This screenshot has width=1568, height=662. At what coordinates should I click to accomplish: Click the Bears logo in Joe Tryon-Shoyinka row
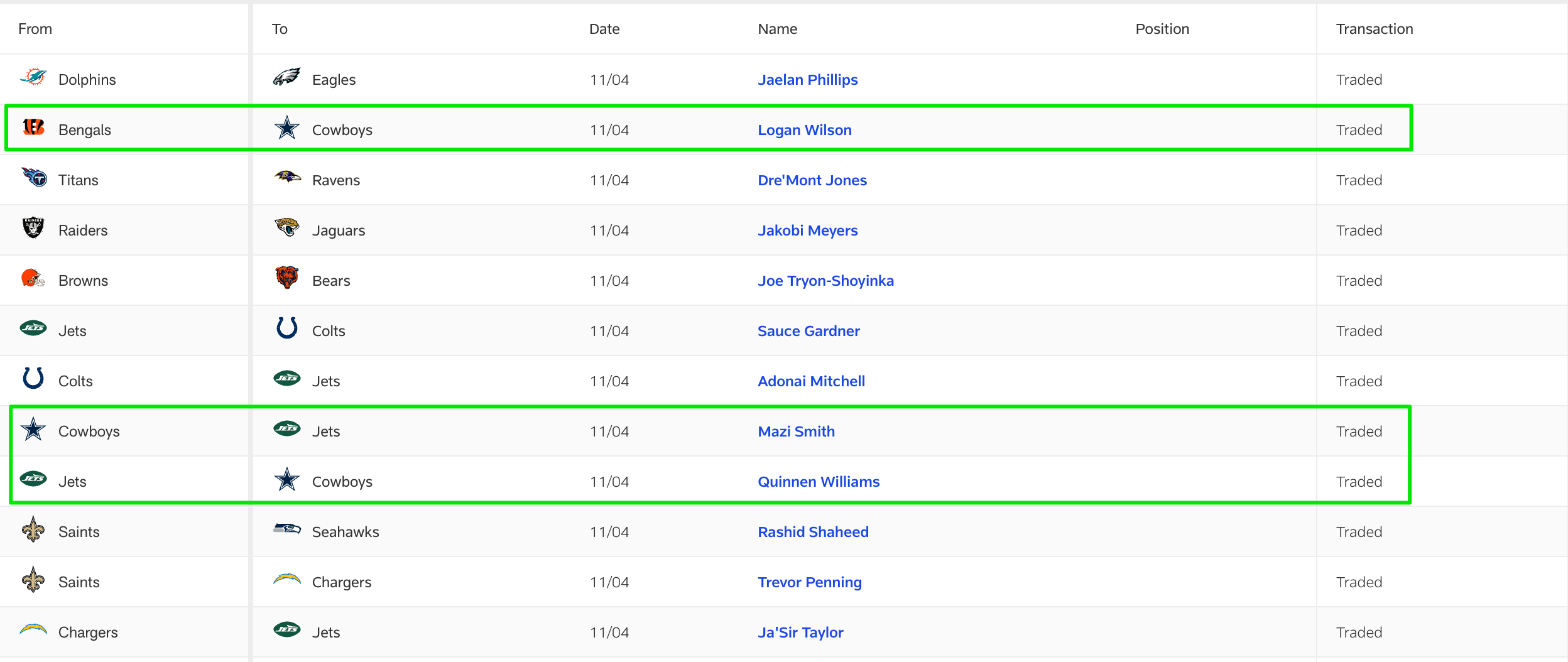pyautogui.click(x=287, y=278)
